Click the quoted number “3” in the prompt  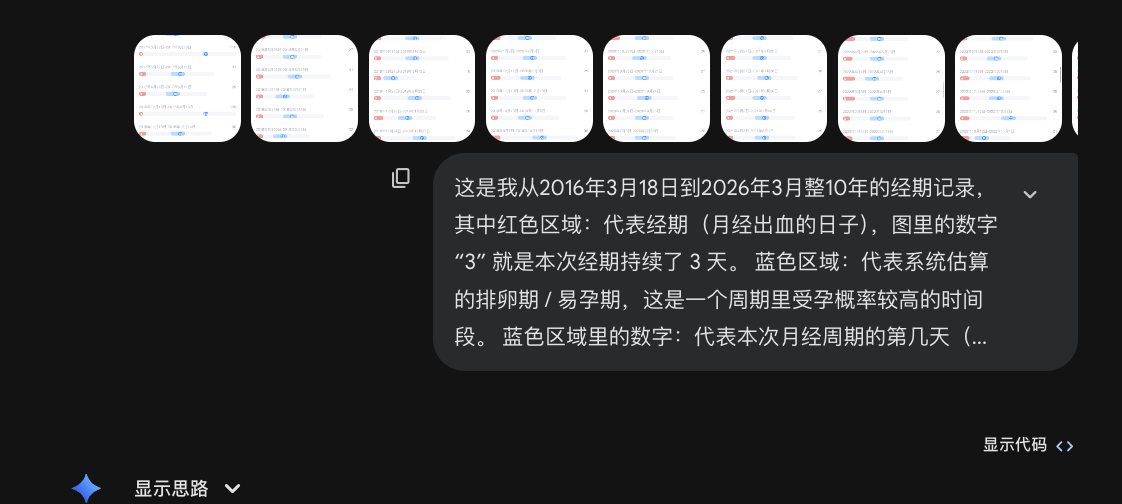tap(470, 262)
